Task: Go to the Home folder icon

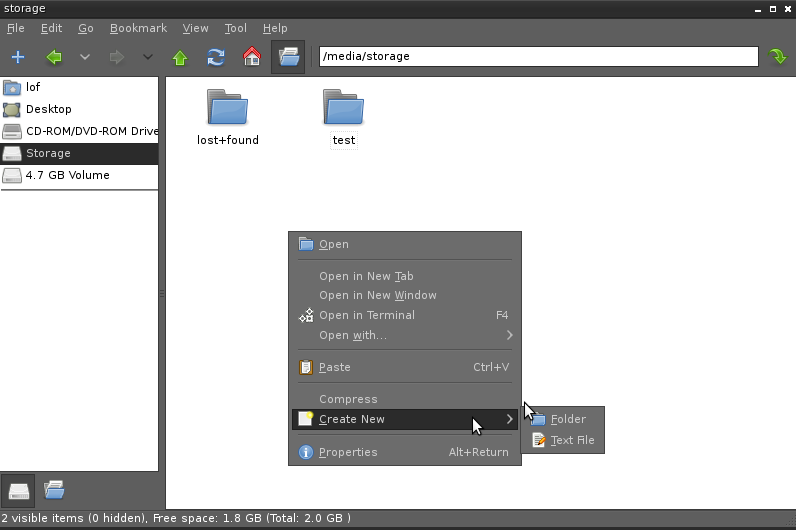Action: coord(252,56)
